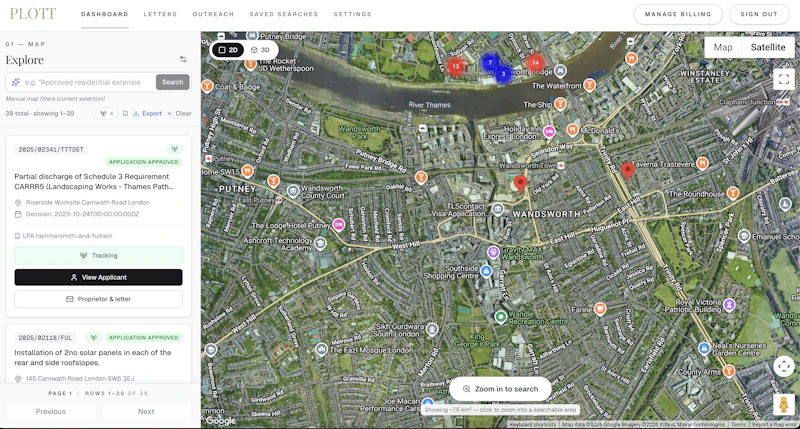The image size is (800, 429).
Task: Click The Ship pub marker
Action: pos(561,105)
